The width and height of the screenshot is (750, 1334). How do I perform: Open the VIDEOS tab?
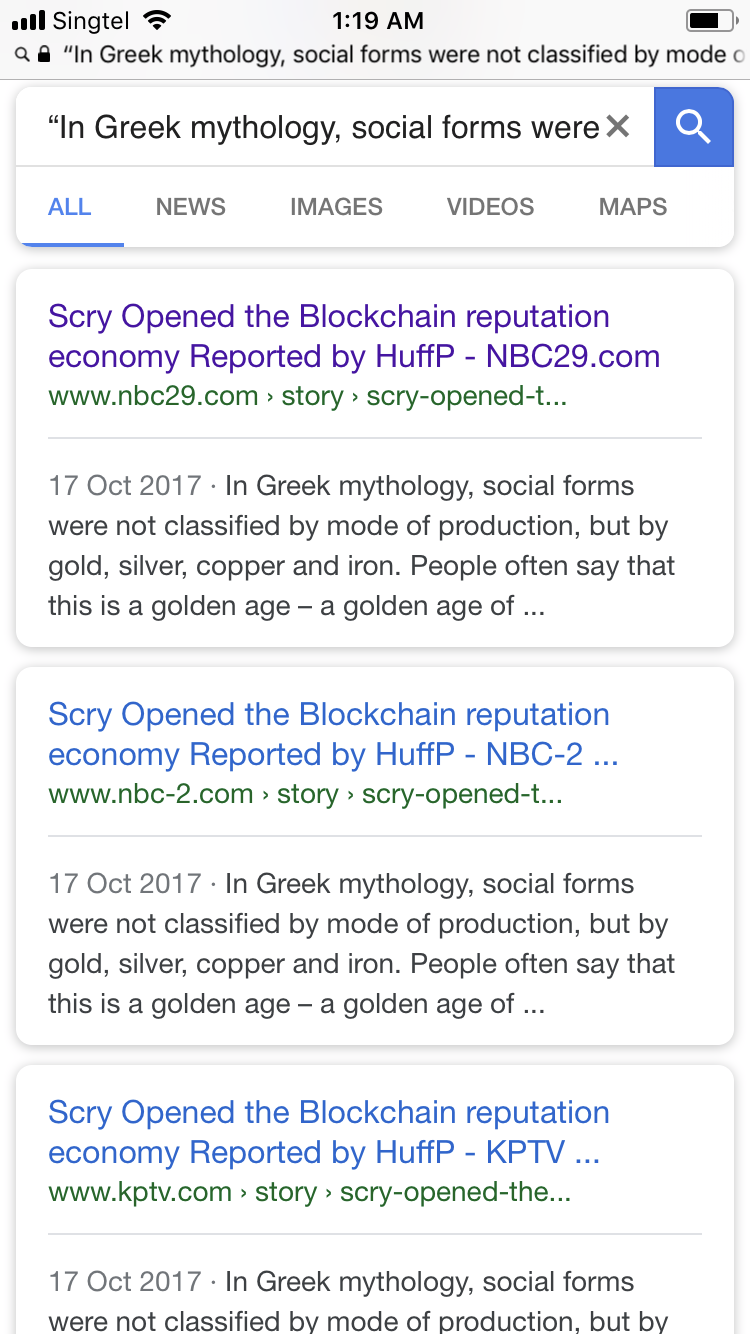490,207
